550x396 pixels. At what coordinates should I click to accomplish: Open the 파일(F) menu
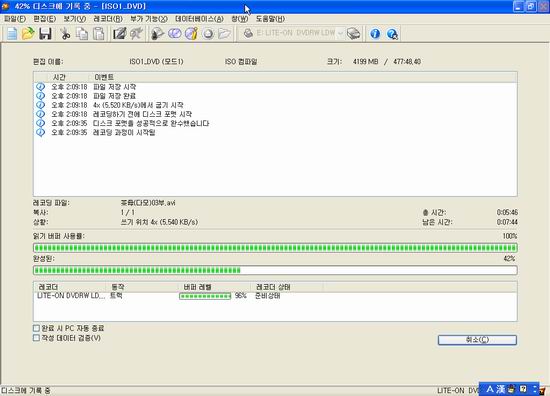15,19
